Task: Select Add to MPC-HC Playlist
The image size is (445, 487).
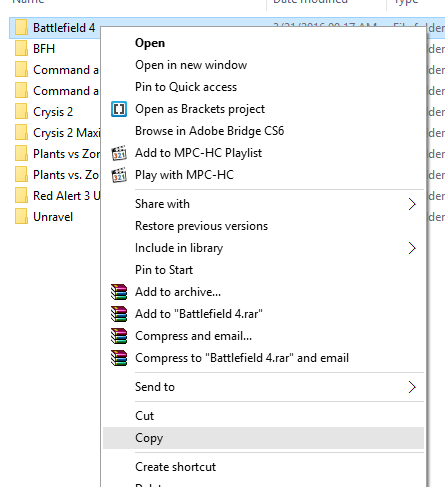Action: (263, 153)
